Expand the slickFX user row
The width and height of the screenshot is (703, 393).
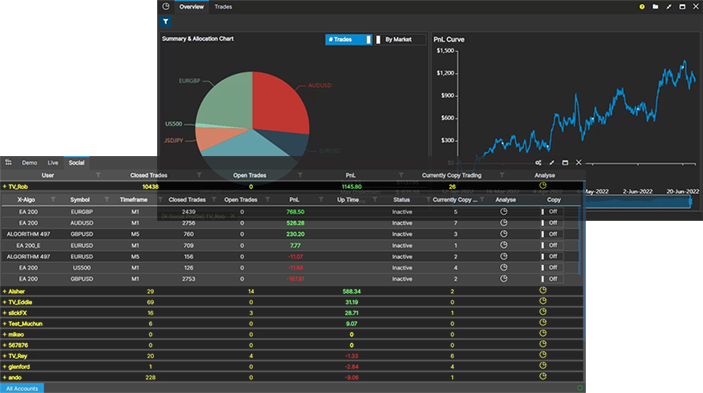(4, 313)
